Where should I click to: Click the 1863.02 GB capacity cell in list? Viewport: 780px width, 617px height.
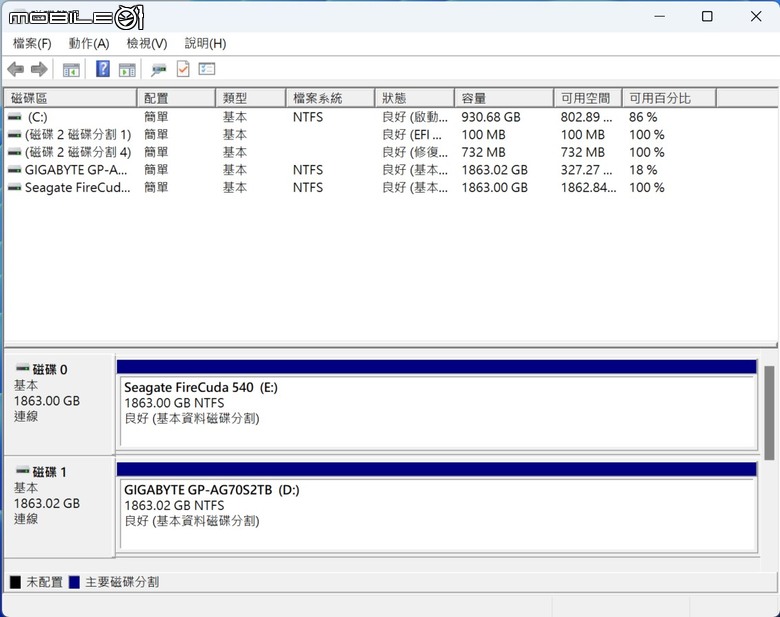(494, 170)
